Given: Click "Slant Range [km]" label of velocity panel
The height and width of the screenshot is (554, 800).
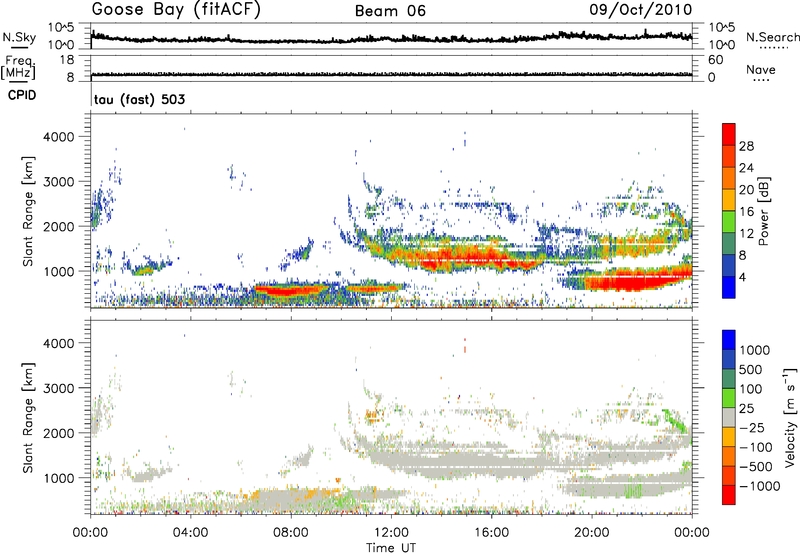Looking at the screenshot, I should coord(28,418).
